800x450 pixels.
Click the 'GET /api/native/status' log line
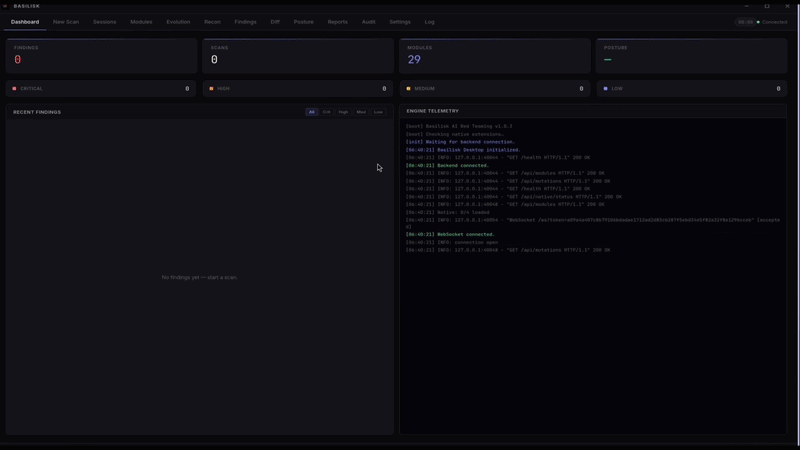click(x=514, y=196)
